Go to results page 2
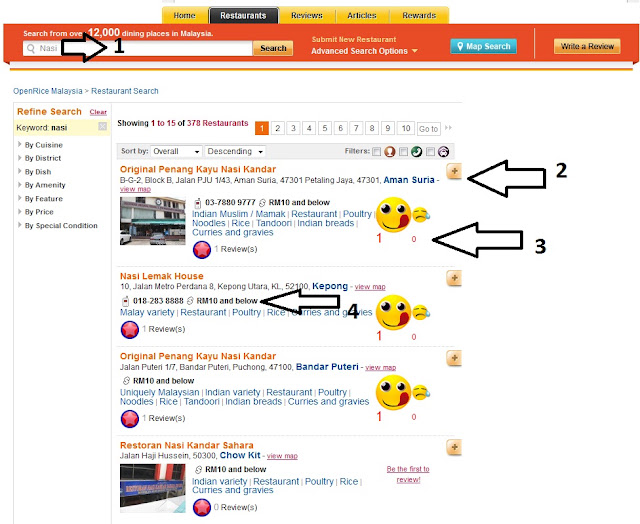Viewport: 640px width, 524px height. [x=278, y=129]
